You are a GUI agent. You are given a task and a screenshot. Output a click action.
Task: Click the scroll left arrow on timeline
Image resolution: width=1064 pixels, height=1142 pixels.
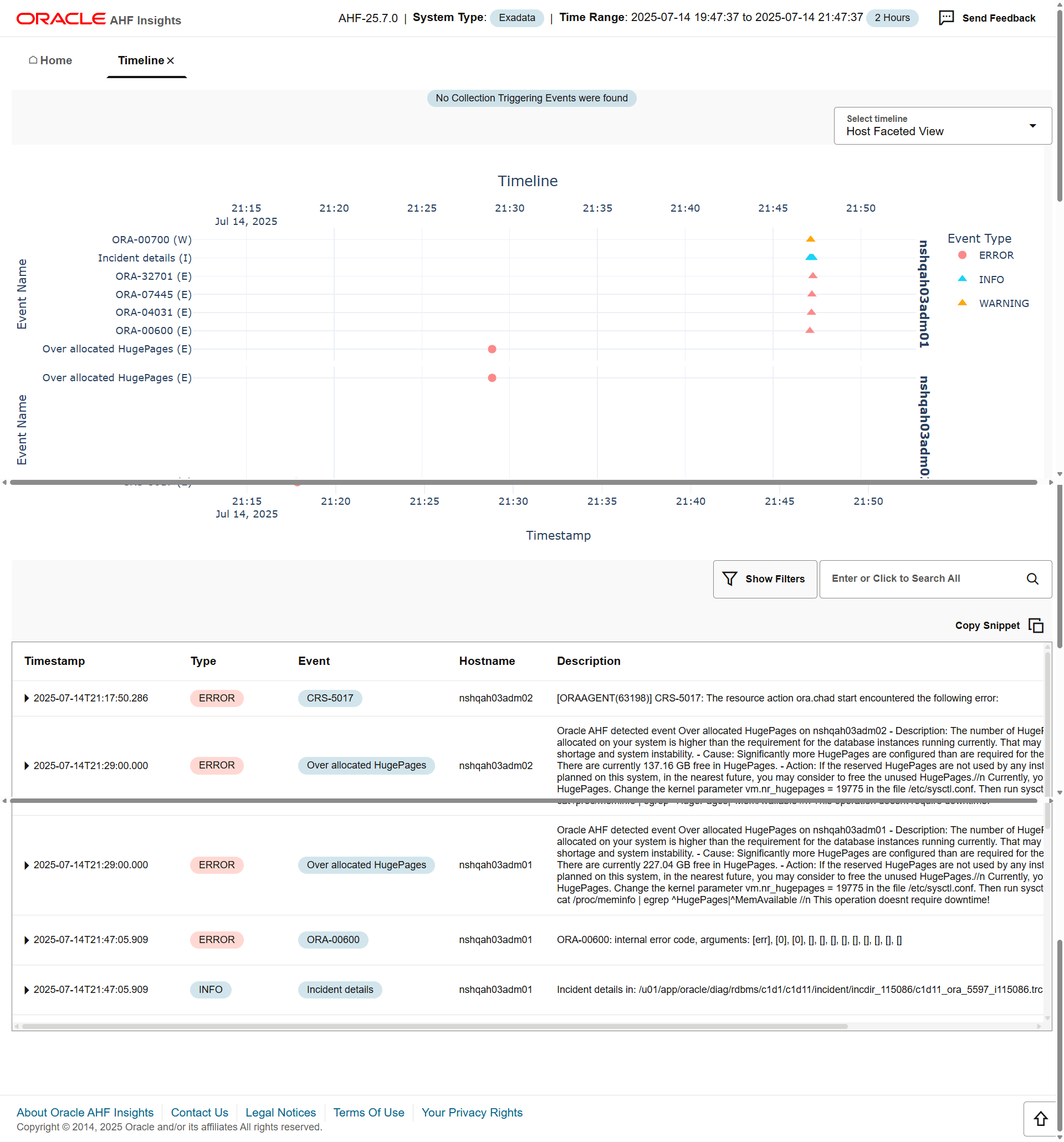4,483
